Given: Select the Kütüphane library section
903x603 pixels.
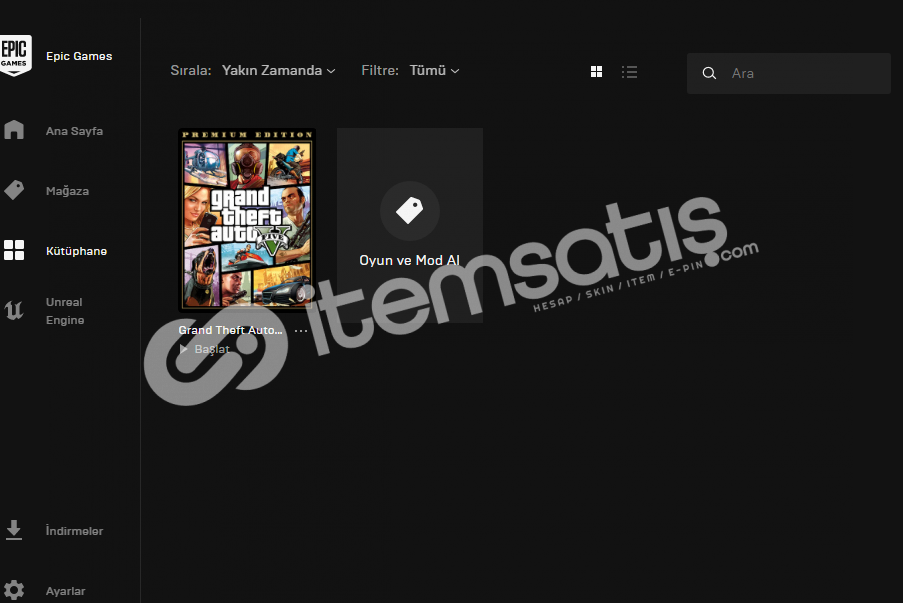Looking at the screenshot, I should click(x=76, y=251).
